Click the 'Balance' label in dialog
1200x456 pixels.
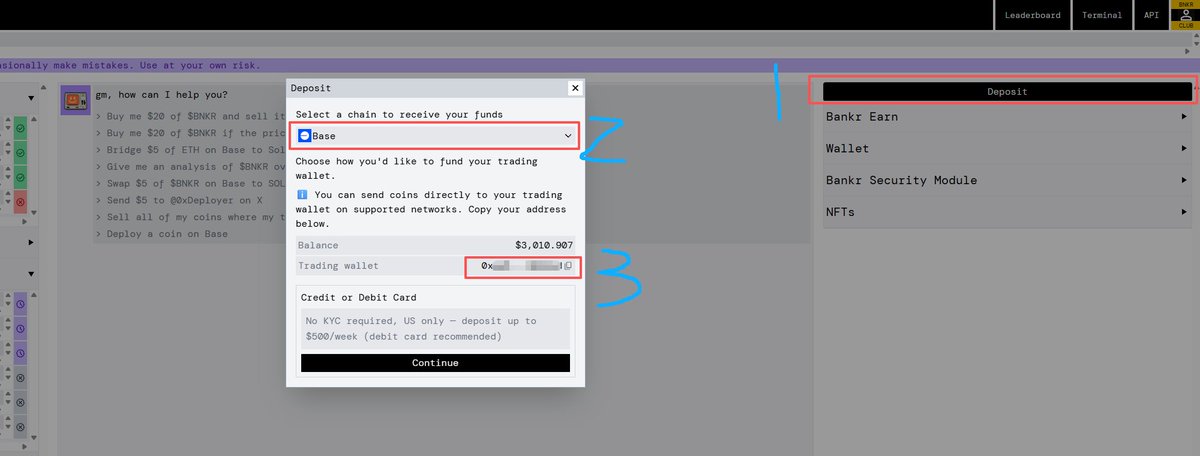(320, 245)
